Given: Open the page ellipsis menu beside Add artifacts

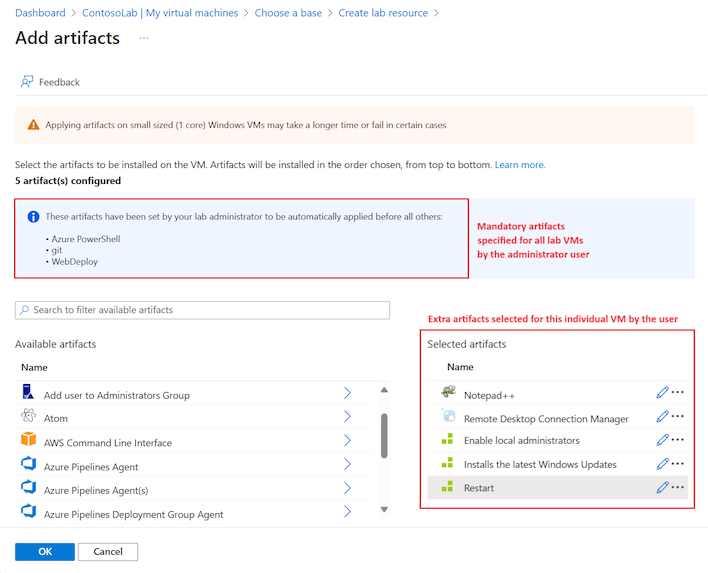Looking at the screenshot, I should pyautogui.click(x=144, y=38).
